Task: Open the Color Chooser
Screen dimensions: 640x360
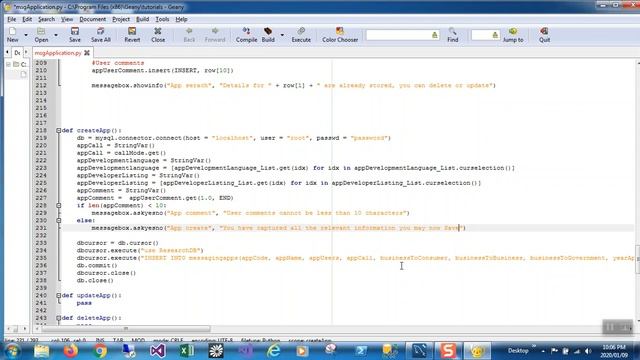Action: click(340, 35)
